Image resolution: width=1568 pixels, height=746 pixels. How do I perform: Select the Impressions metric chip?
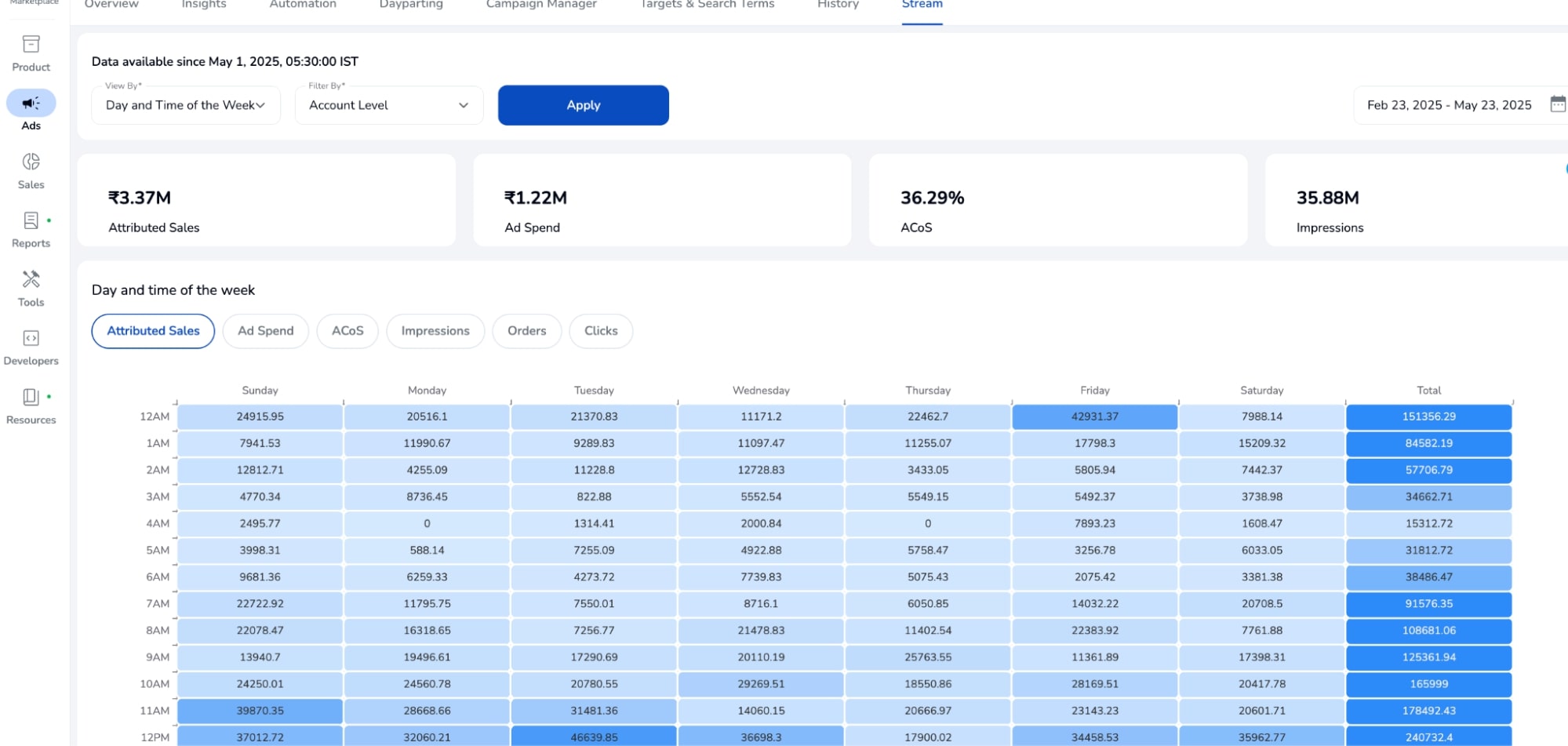435,331
